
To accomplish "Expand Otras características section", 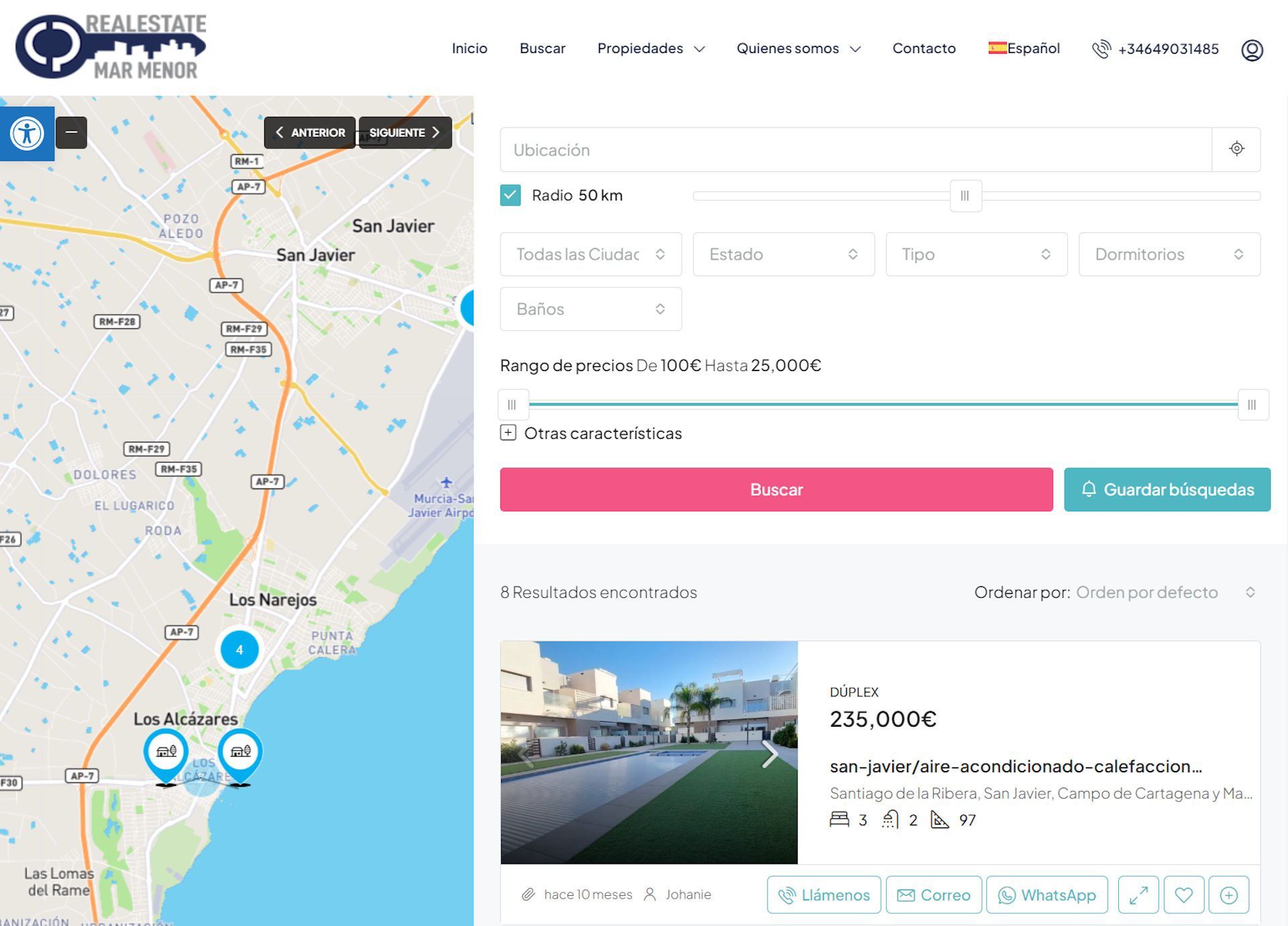I will pyautogui.click(x=591, y=433).
